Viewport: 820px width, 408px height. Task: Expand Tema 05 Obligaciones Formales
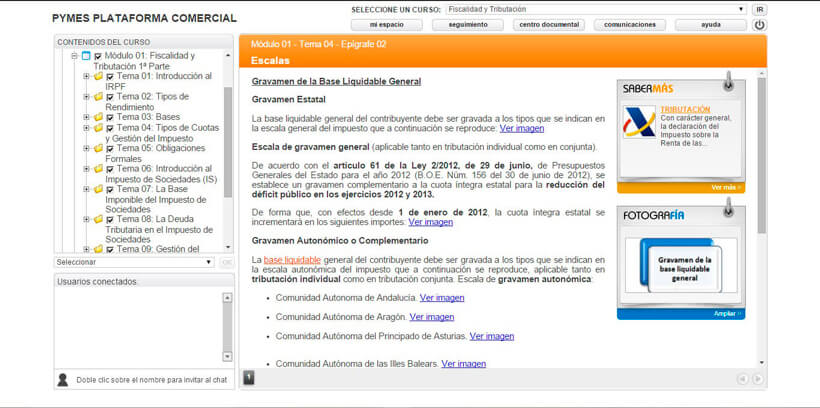coord(86,148)
